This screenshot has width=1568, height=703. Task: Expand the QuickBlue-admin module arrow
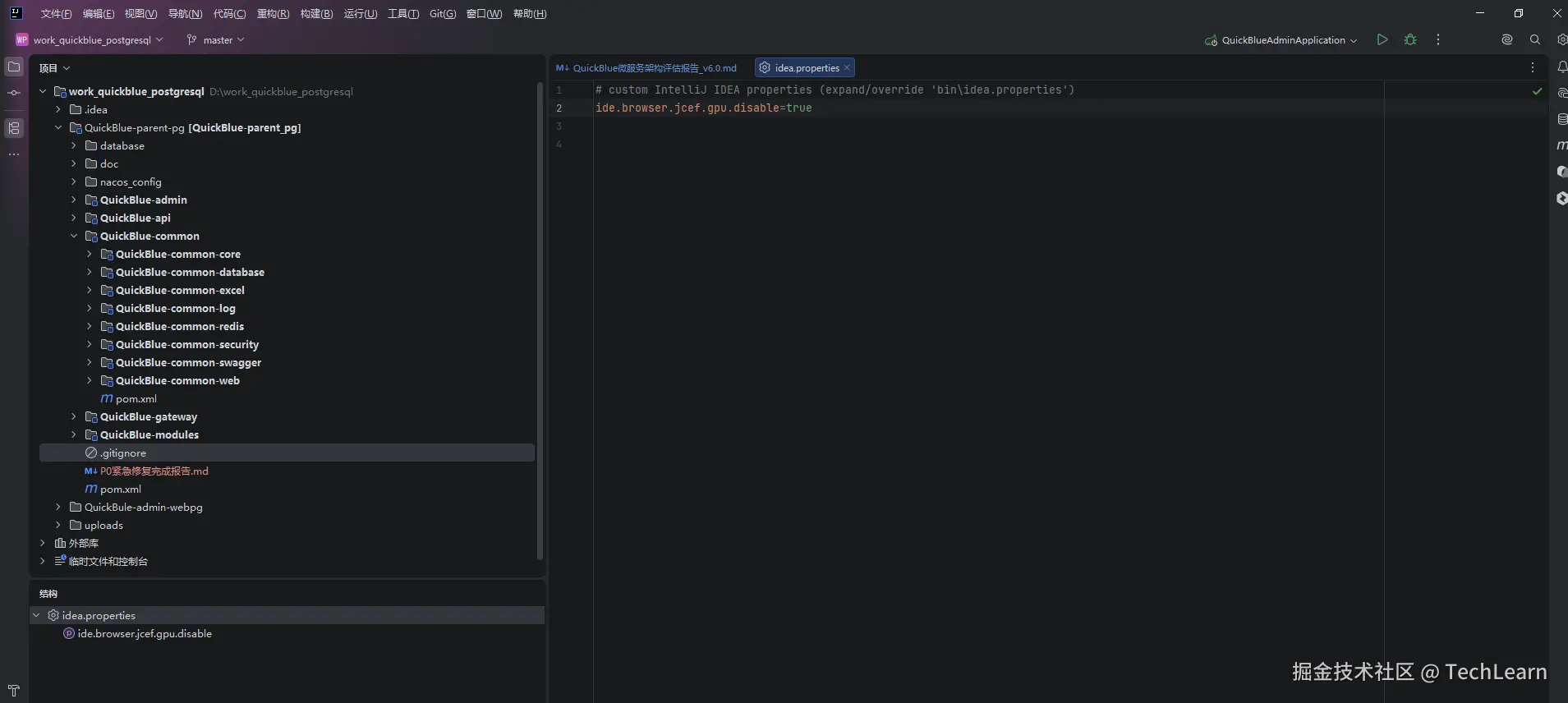[x=74, y=200]
